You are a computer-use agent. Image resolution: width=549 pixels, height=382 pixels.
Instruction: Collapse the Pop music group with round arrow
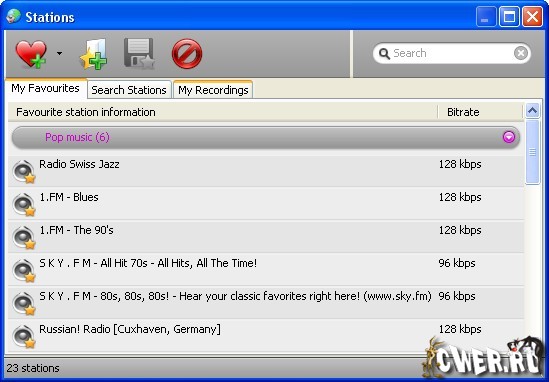pos(509,137)
